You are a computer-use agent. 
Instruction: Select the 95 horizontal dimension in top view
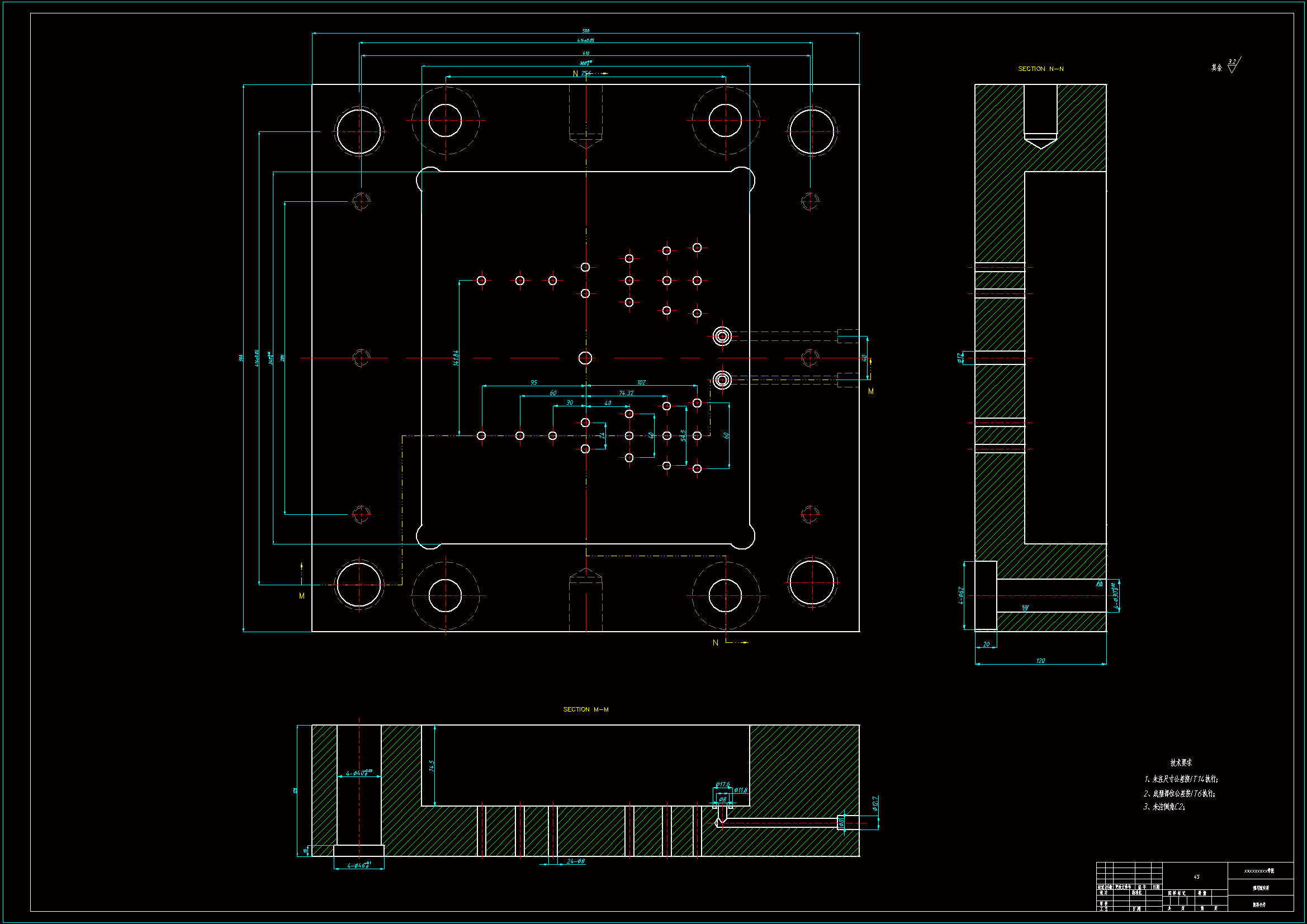533,382
